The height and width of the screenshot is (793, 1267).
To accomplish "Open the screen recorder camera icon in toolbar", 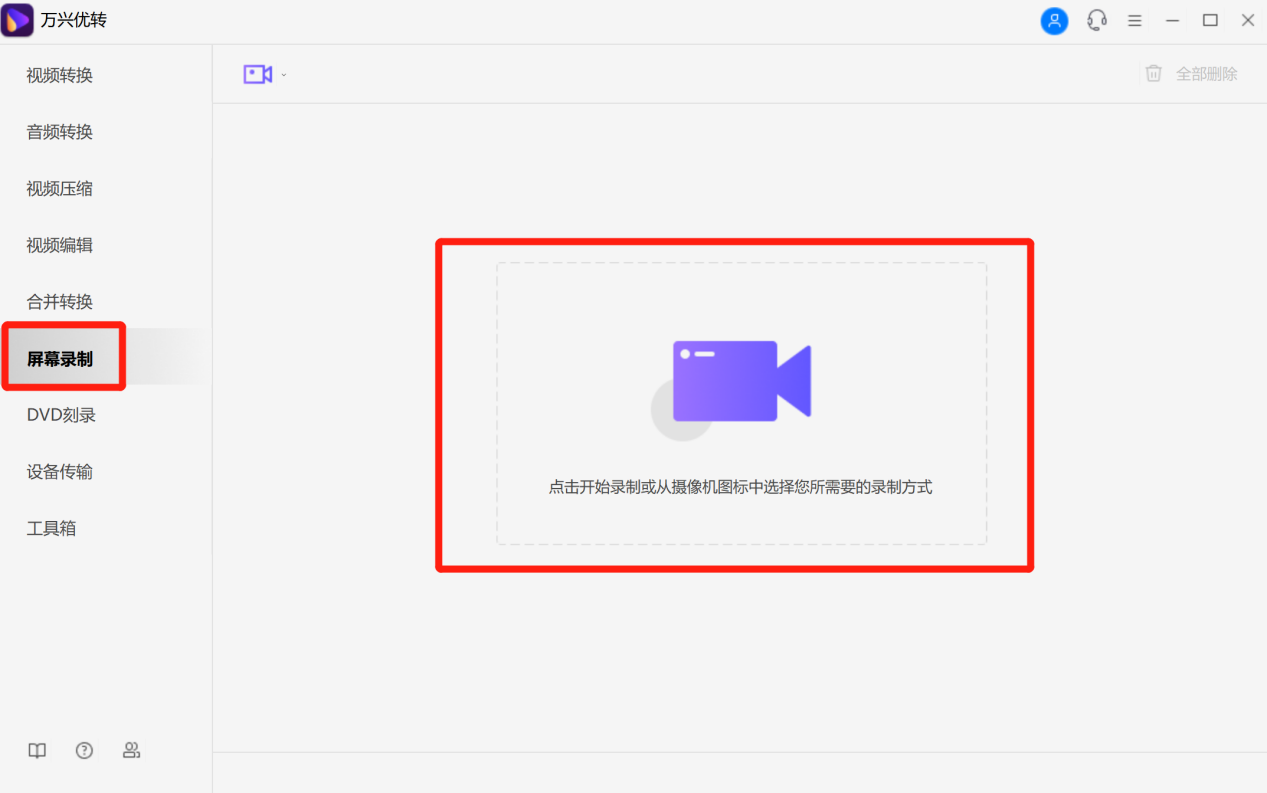I will [x=258, y=73].
